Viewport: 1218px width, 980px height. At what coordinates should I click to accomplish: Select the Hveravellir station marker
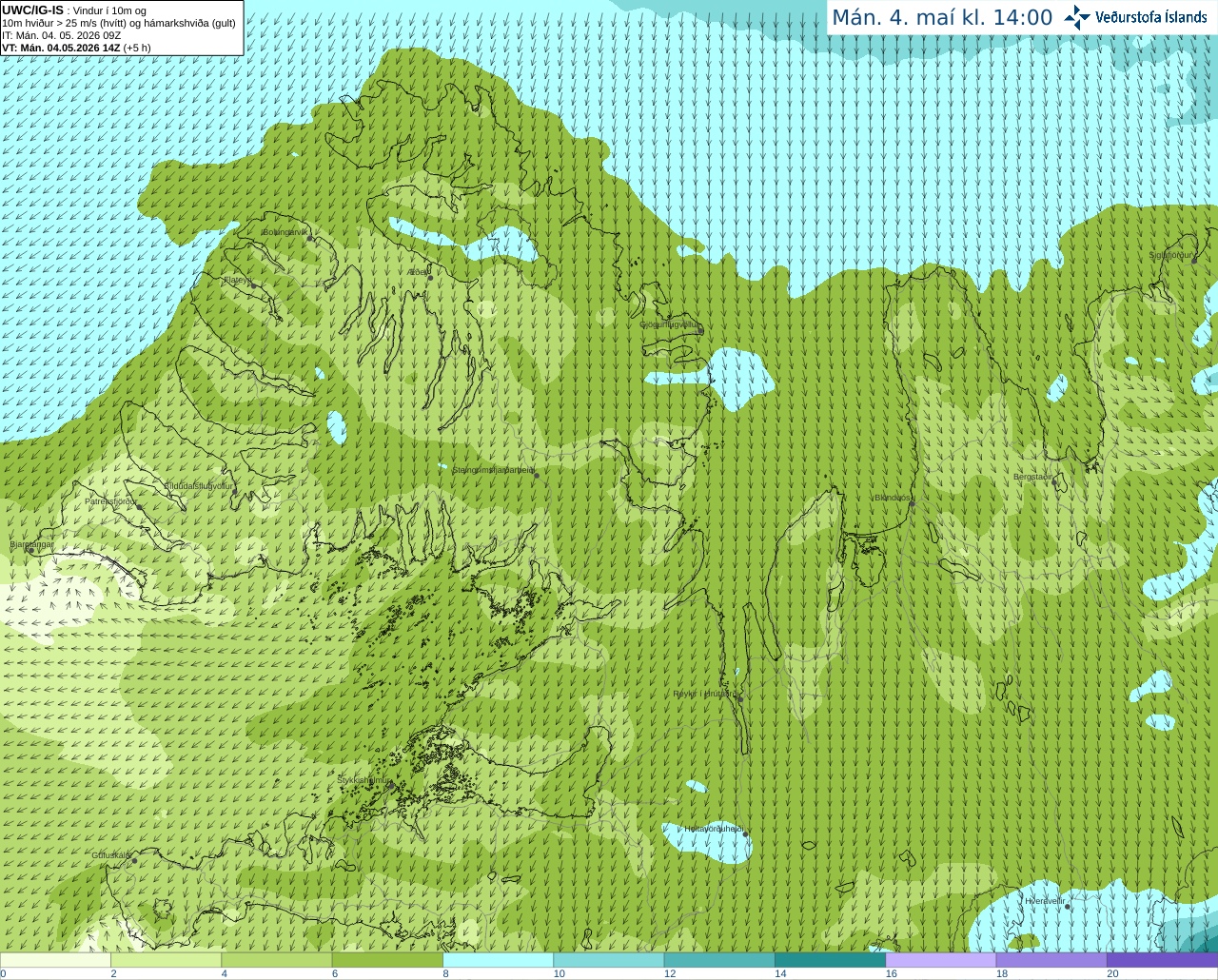click(1068, 907)
